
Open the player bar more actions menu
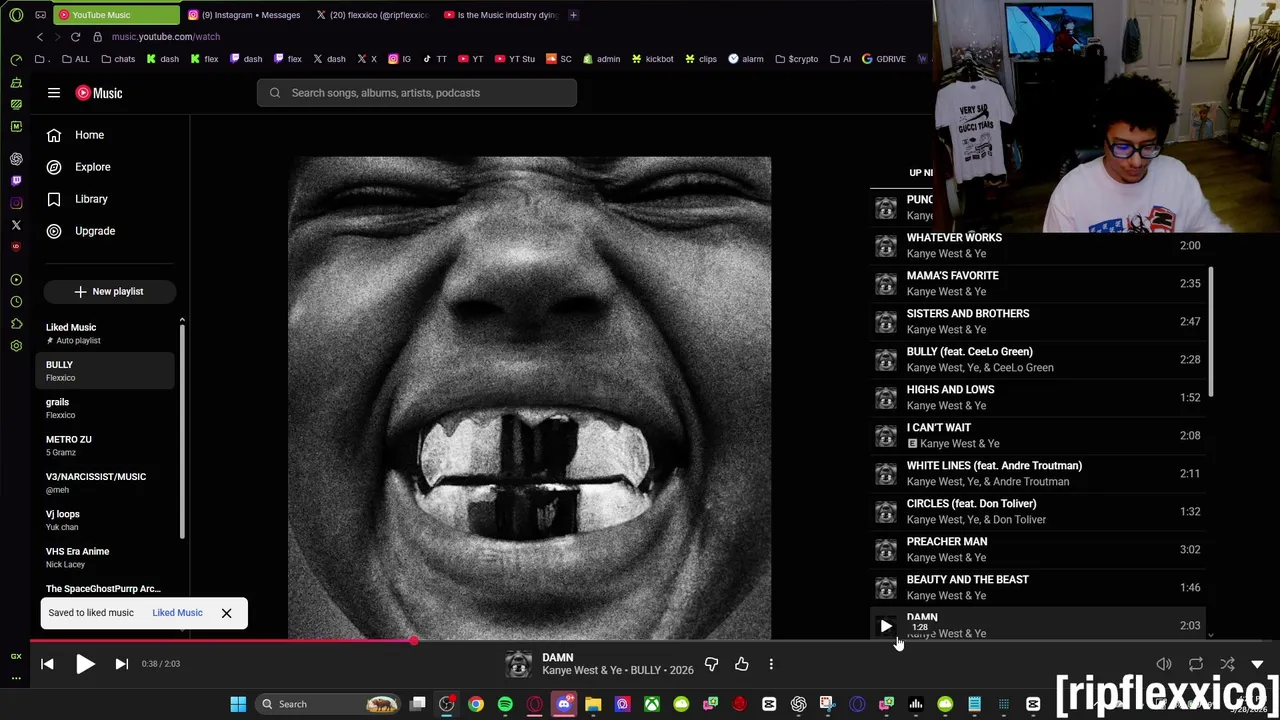(x=771, y=664)
